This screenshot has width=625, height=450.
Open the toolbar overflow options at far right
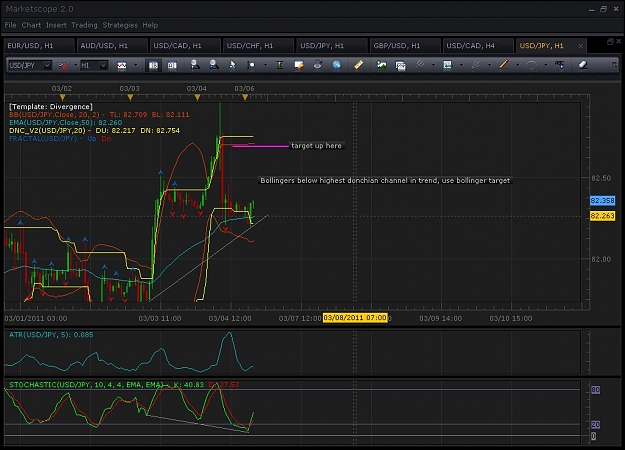pyautogui.click(x=614, y=65)
